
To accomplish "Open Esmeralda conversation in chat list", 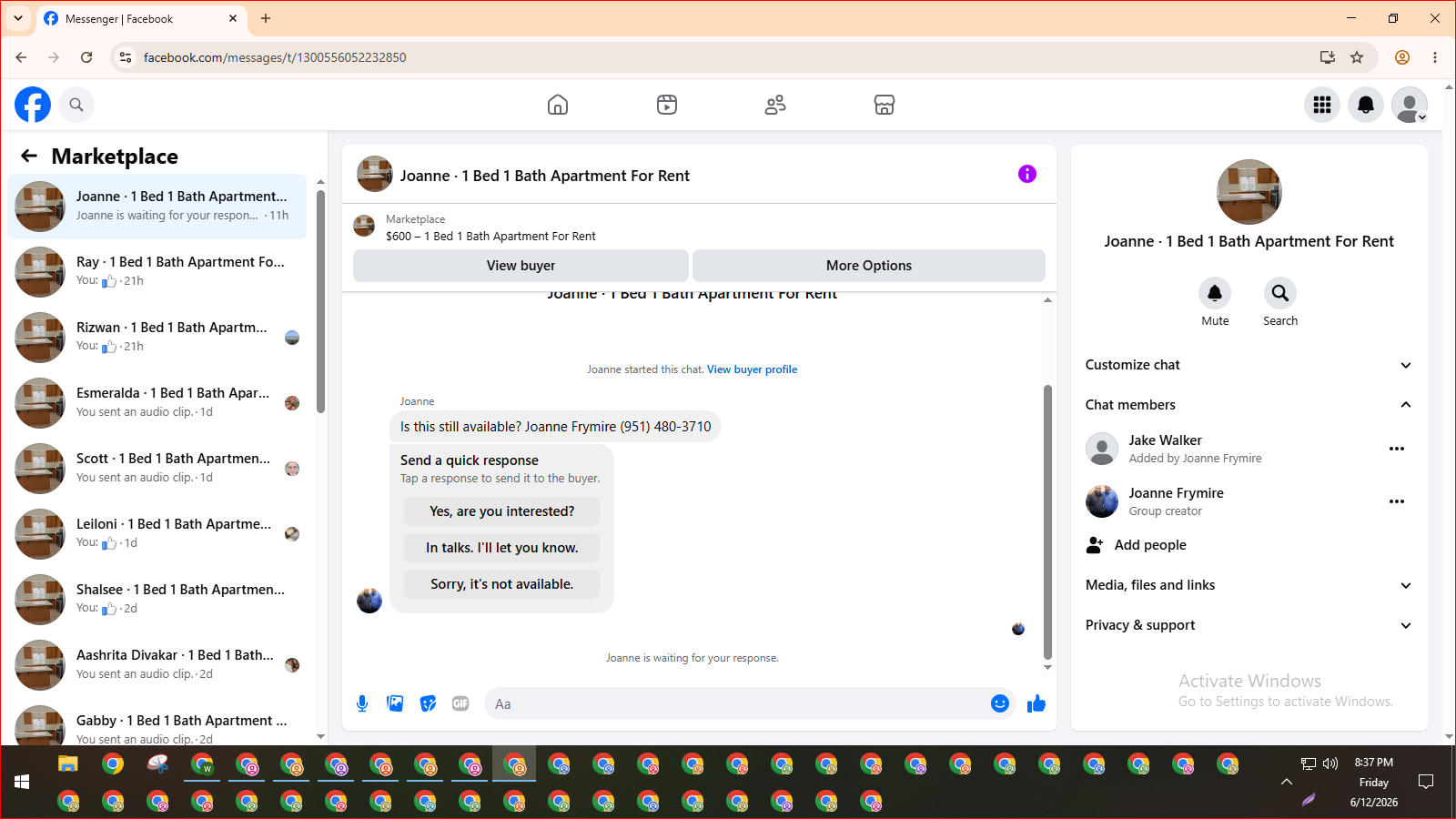I will [x=157, y=403].
